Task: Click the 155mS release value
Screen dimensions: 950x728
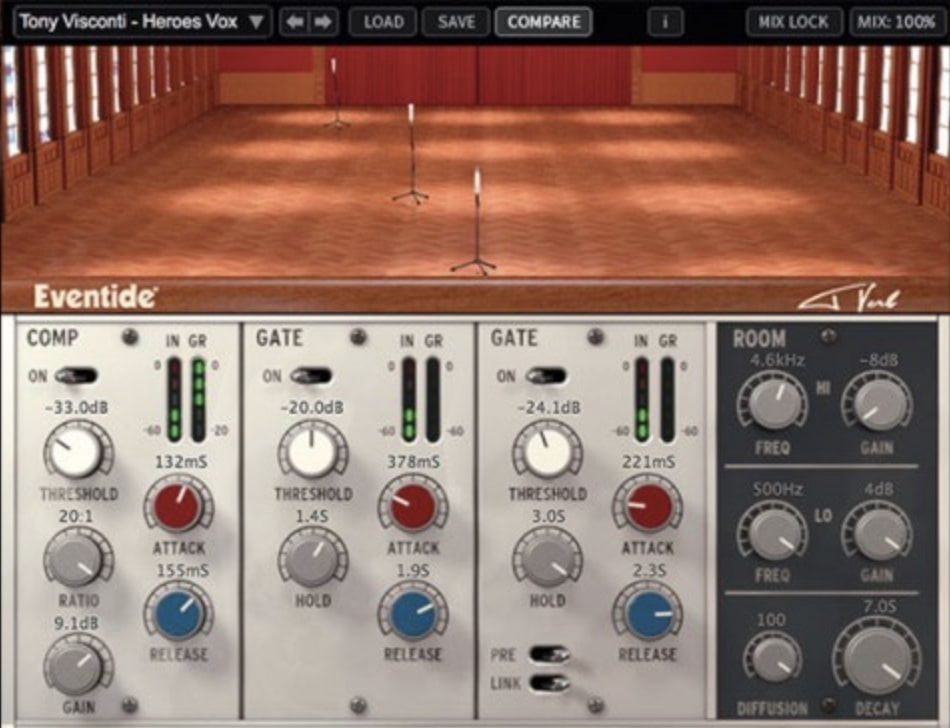Action: click(x=182, y=570)
